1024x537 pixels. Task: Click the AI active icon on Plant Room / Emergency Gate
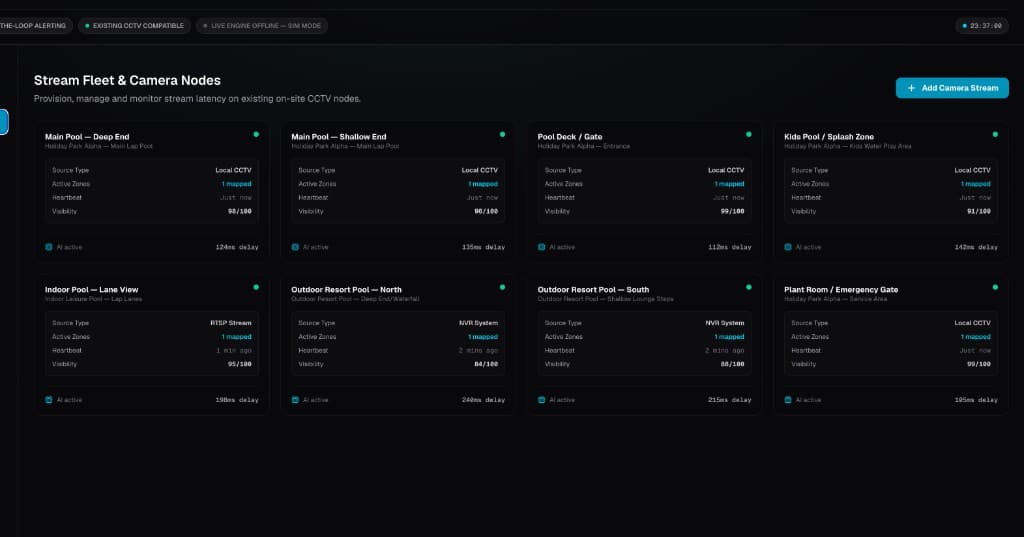(788, 400)
